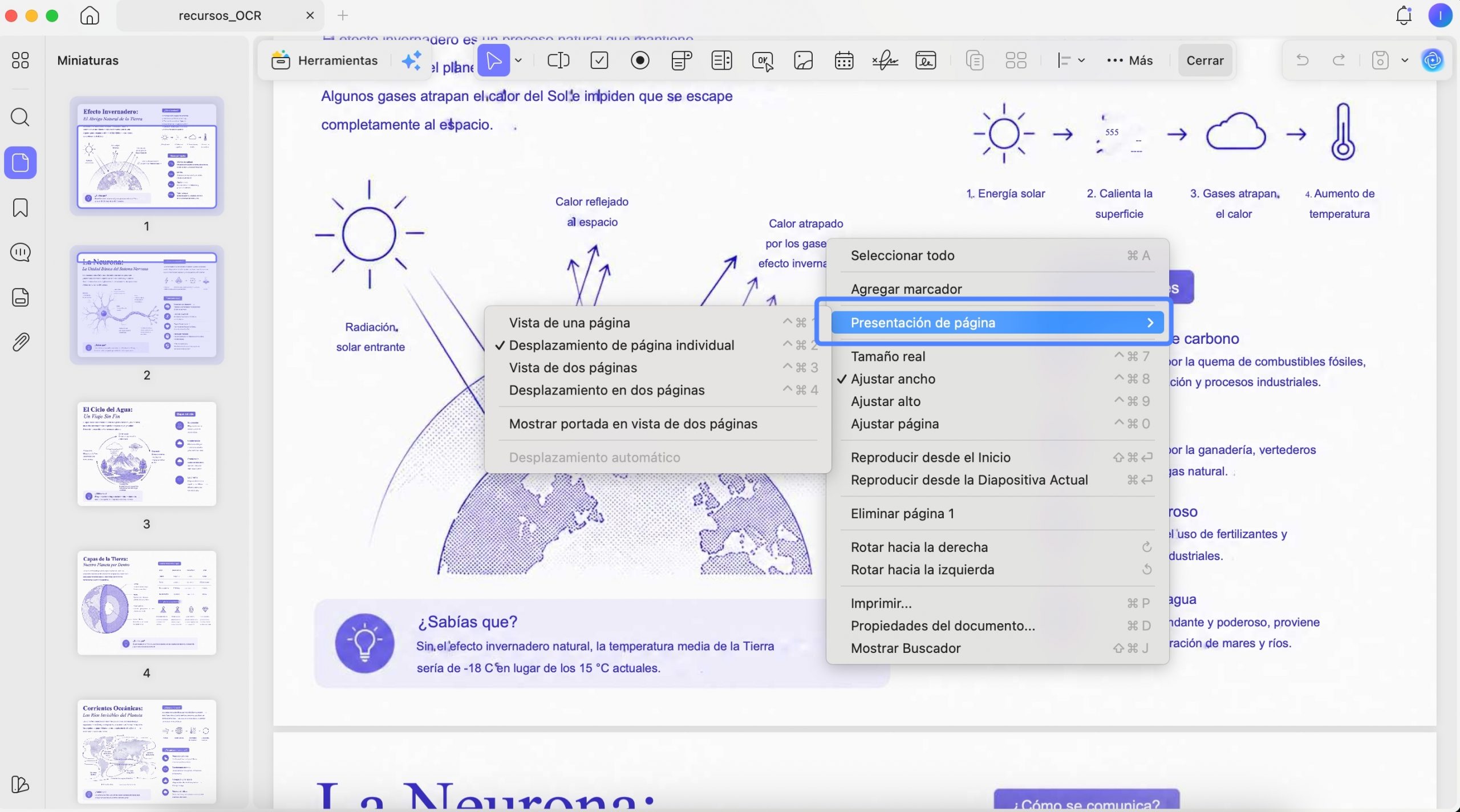Viewport: 1460px width, 812px height.
Task: Select the signature field tool
Action: tap(885, 60)
